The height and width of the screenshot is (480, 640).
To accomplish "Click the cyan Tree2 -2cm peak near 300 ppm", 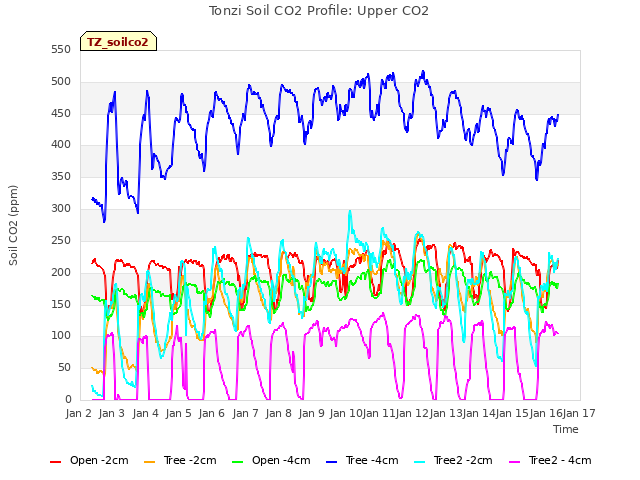I will 350,212.
